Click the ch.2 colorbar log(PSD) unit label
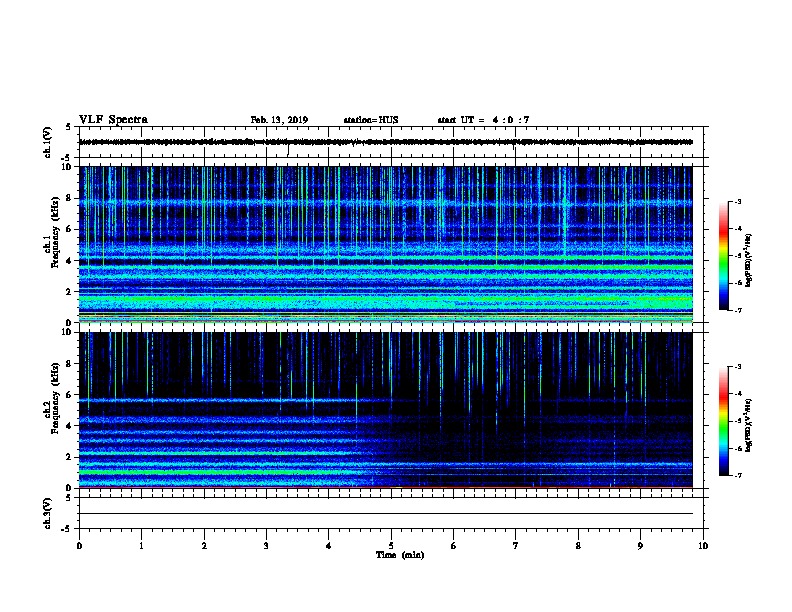Screen dimensions: 792x612 (748, 425)
